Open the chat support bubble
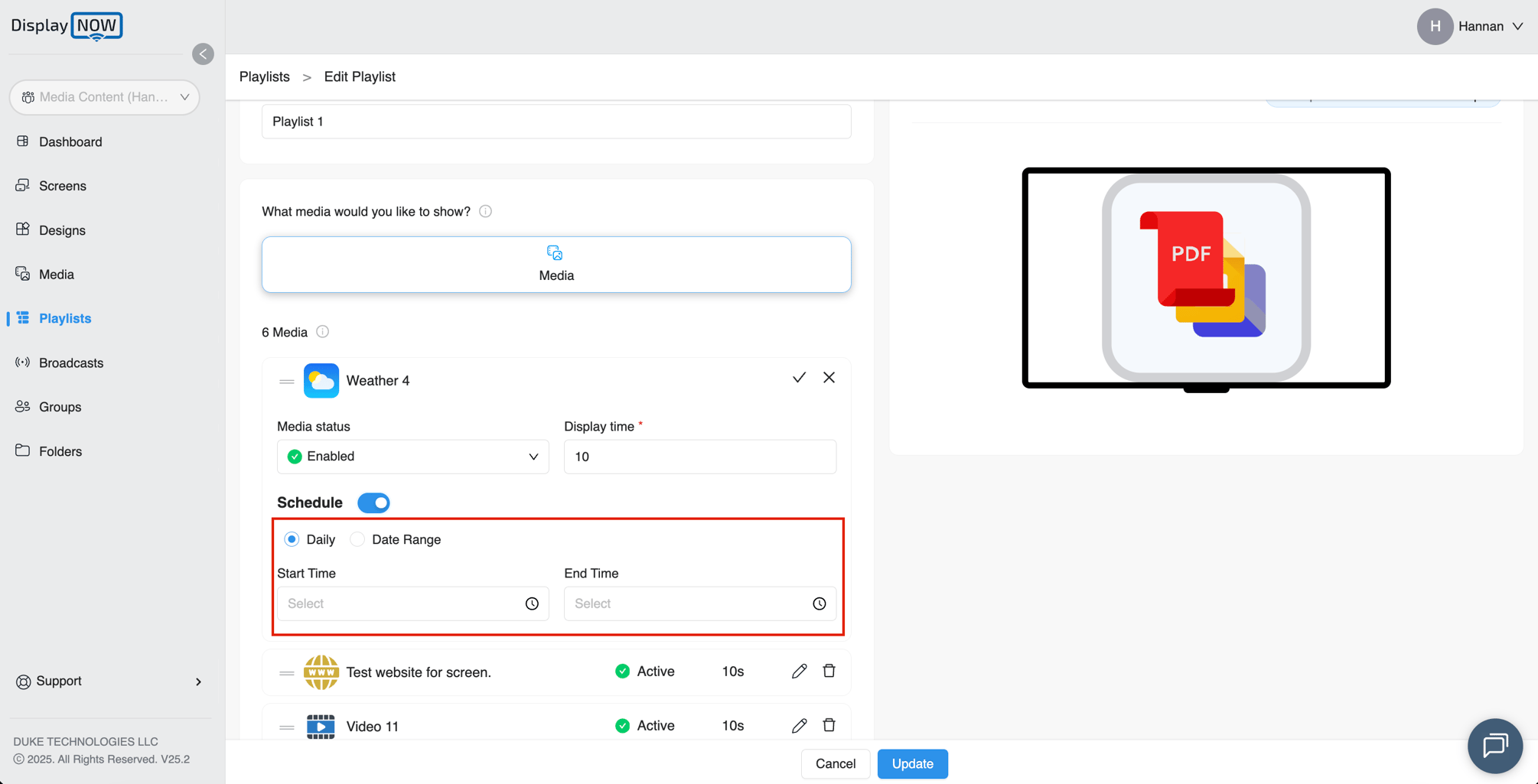This screenshot has width=1538, height=784. point(1494,746)
